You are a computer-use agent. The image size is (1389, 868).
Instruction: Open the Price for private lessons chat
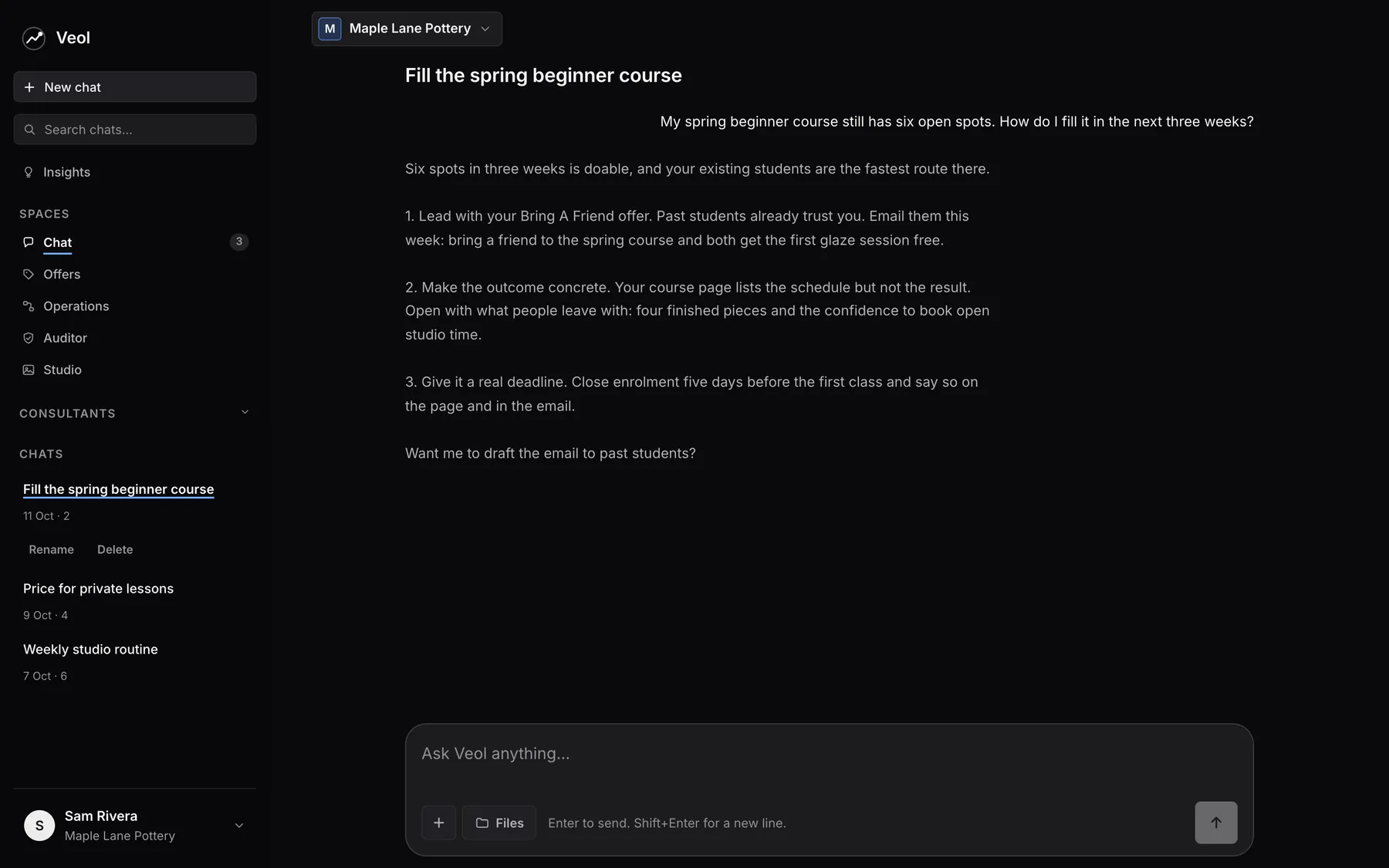click(98, 589)
